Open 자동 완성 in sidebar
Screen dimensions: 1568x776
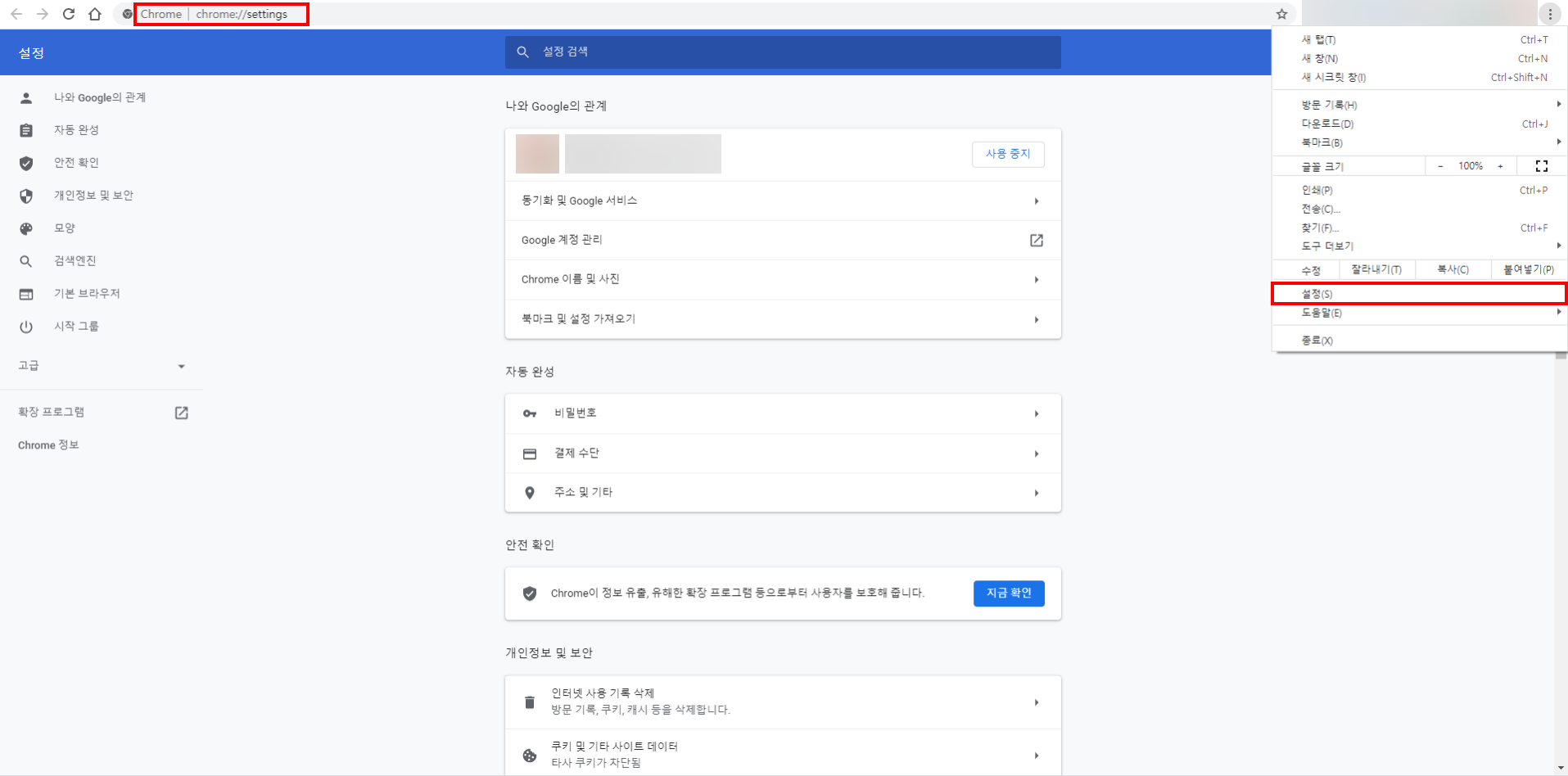pos(76,130)
